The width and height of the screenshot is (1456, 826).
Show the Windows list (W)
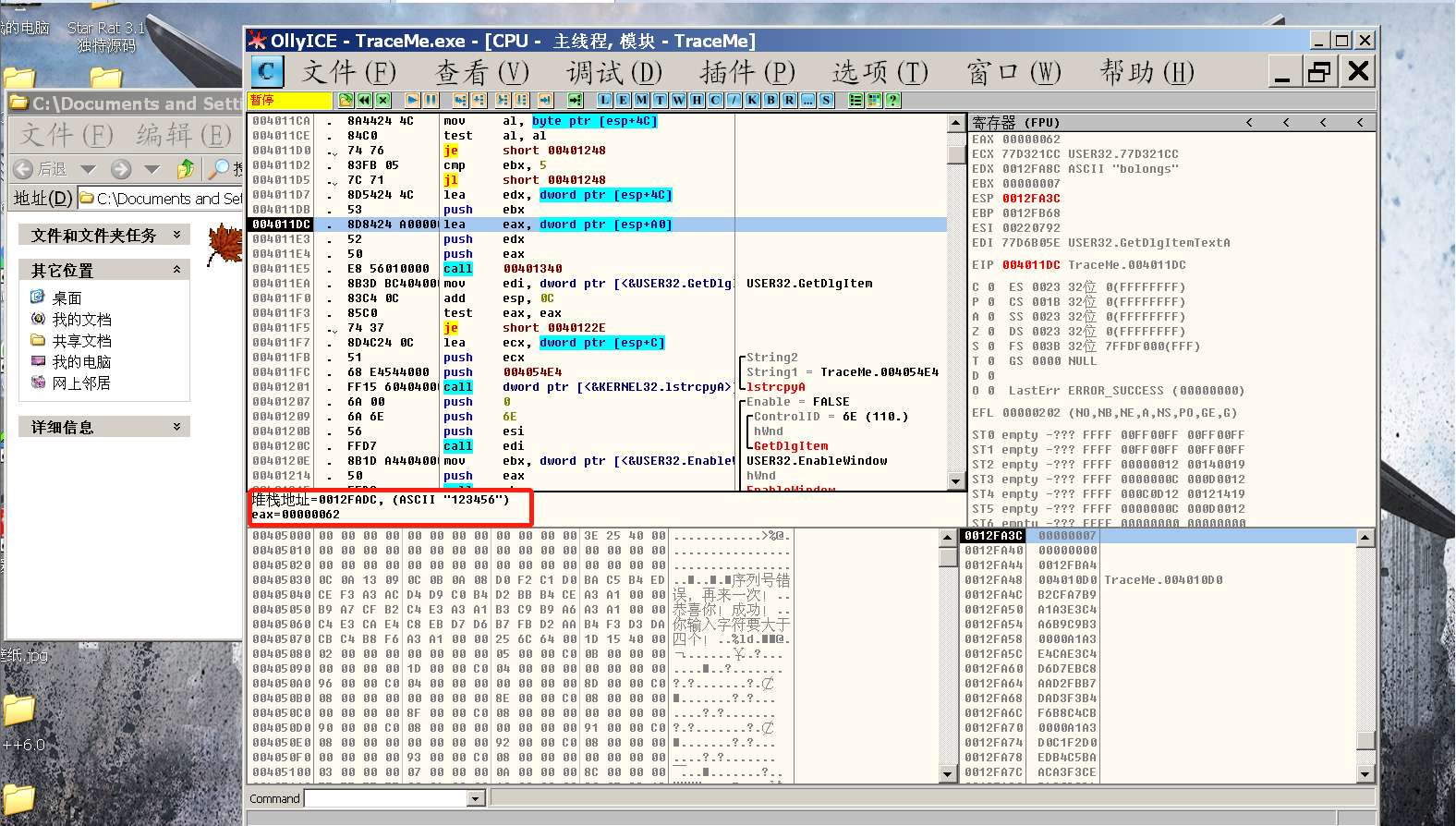click(679, 100)
